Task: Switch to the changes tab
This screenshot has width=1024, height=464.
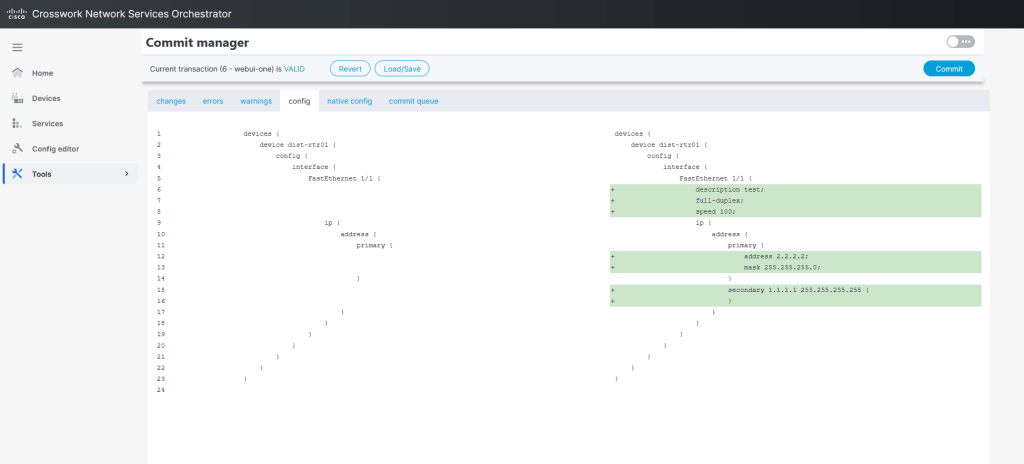Action: click(171, 101)
